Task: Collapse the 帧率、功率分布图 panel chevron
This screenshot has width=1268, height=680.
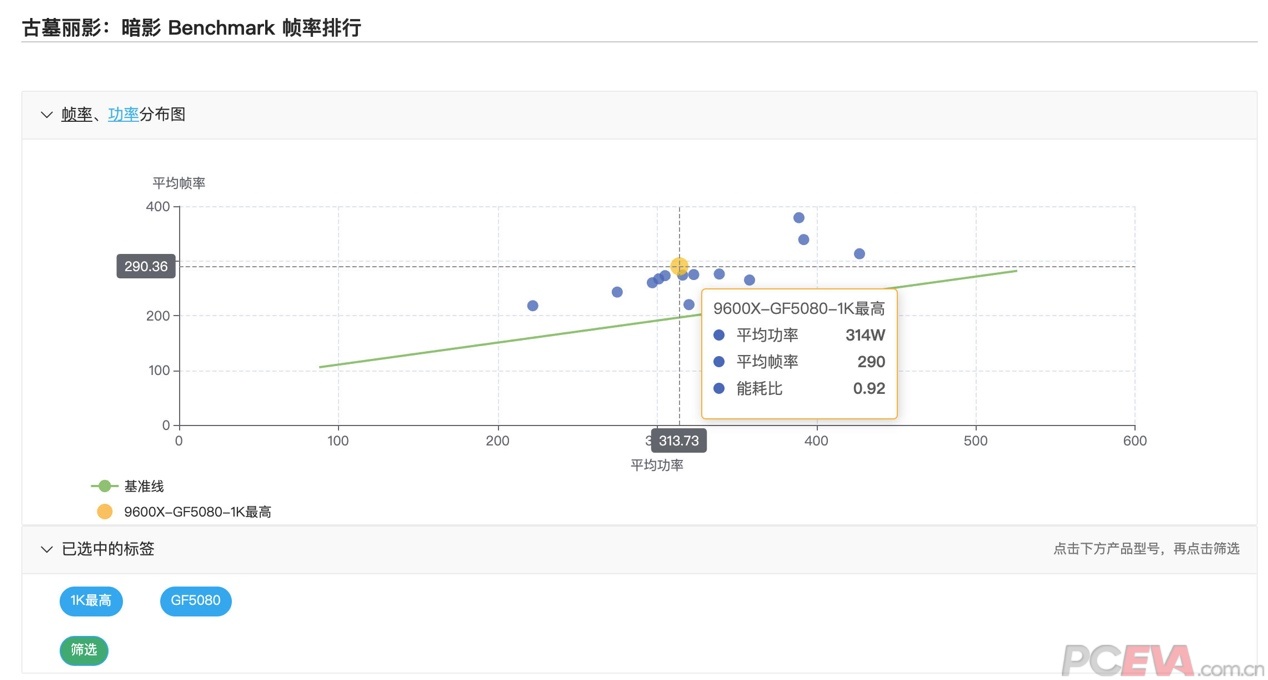Action: click(x=46, y=115)
